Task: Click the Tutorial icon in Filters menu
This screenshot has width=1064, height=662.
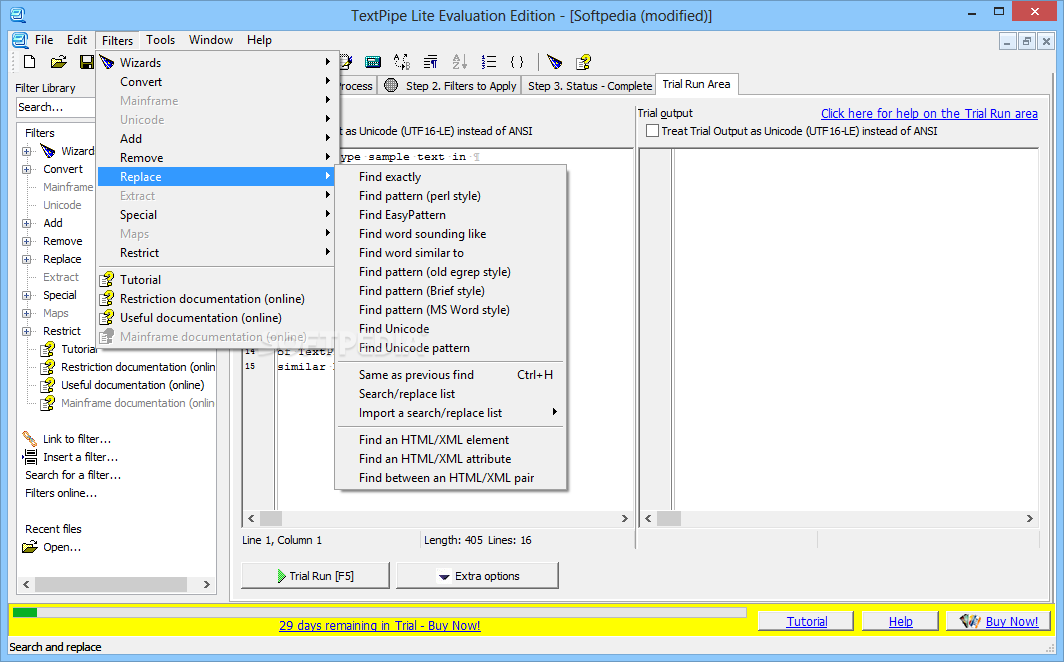Action: [107, 279]
